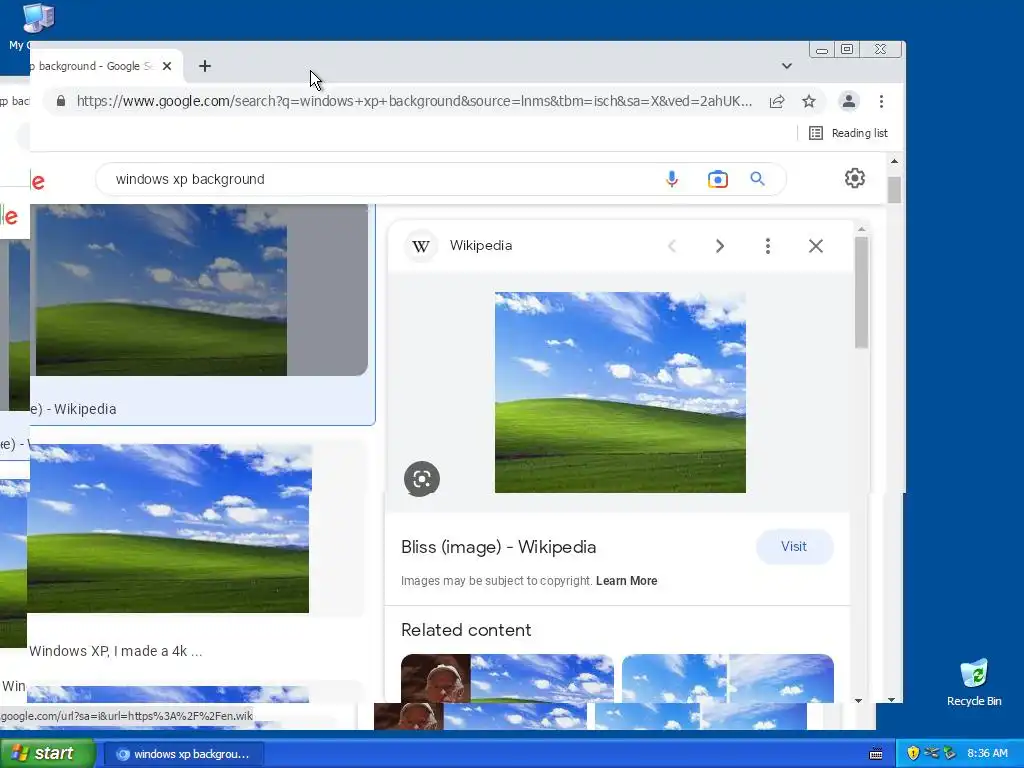Image resolution: width=1024 pixels, height=768 pixels.
Task: Open the Reading list
Action: 848,133
